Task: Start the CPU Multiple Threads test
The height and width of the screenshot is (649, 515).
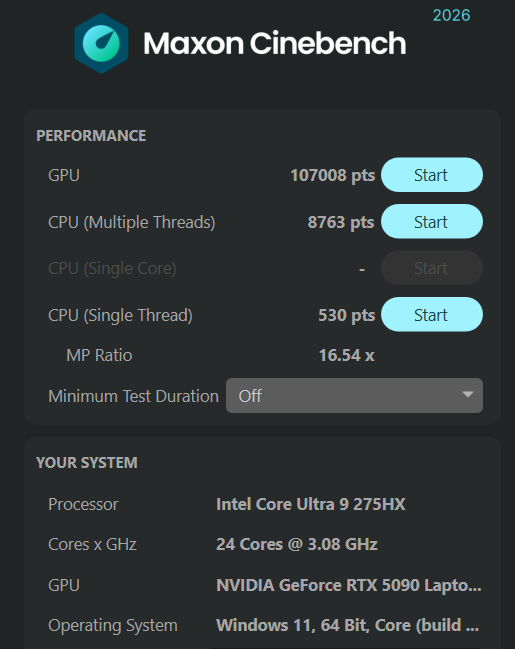Action: (432, 221)
